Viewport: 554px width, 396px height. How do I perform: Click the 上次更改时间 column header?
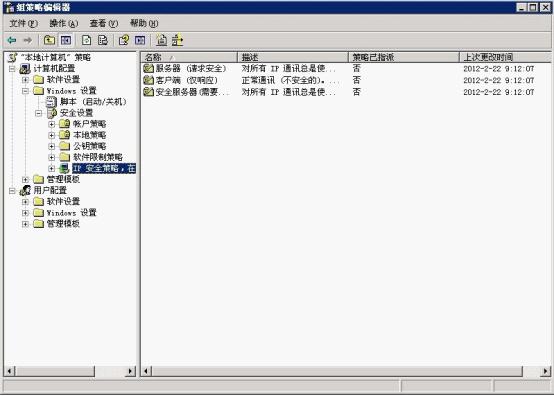pos(505,57)
